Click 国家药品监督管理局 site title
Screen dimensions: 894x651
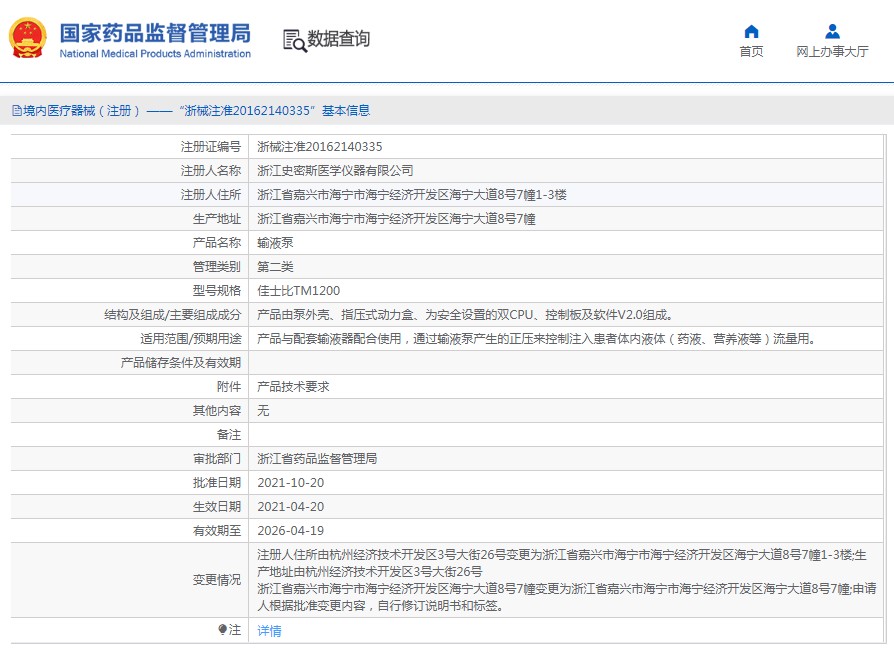[155, 33]
